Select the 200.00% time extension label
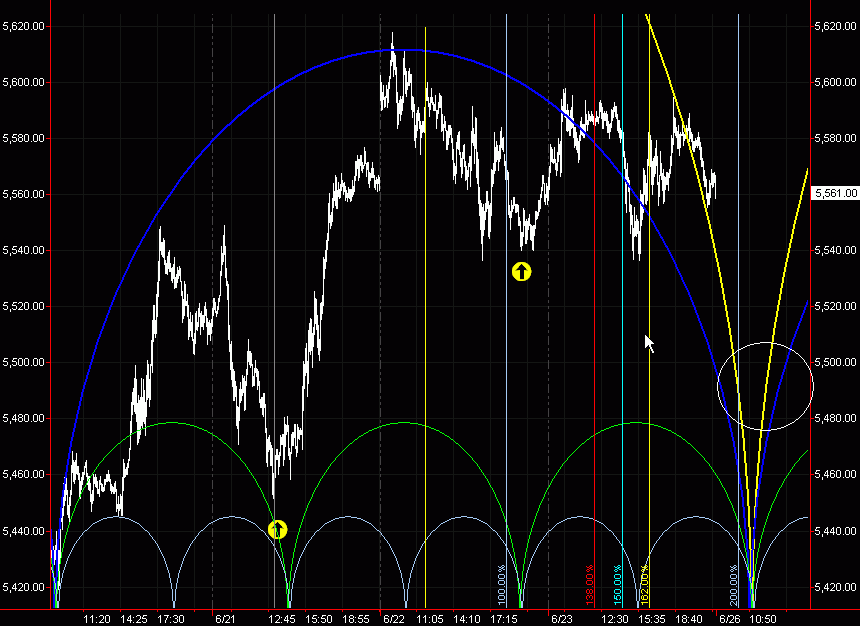The width and height of the screenshot is (860, 626). pos(733,584)
